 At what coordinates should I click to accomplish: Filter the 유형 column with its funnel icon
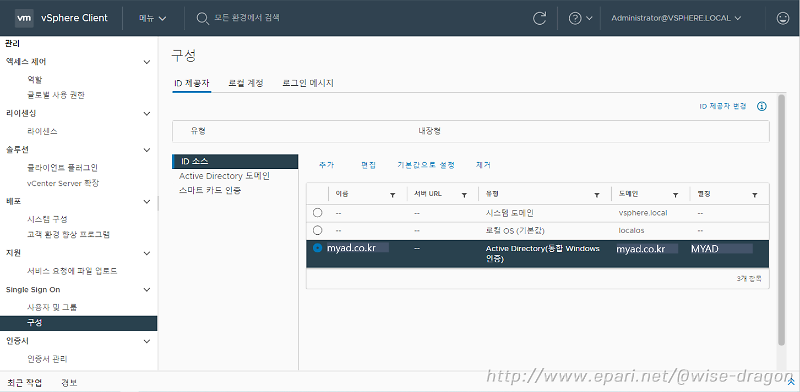coord(596,195)
